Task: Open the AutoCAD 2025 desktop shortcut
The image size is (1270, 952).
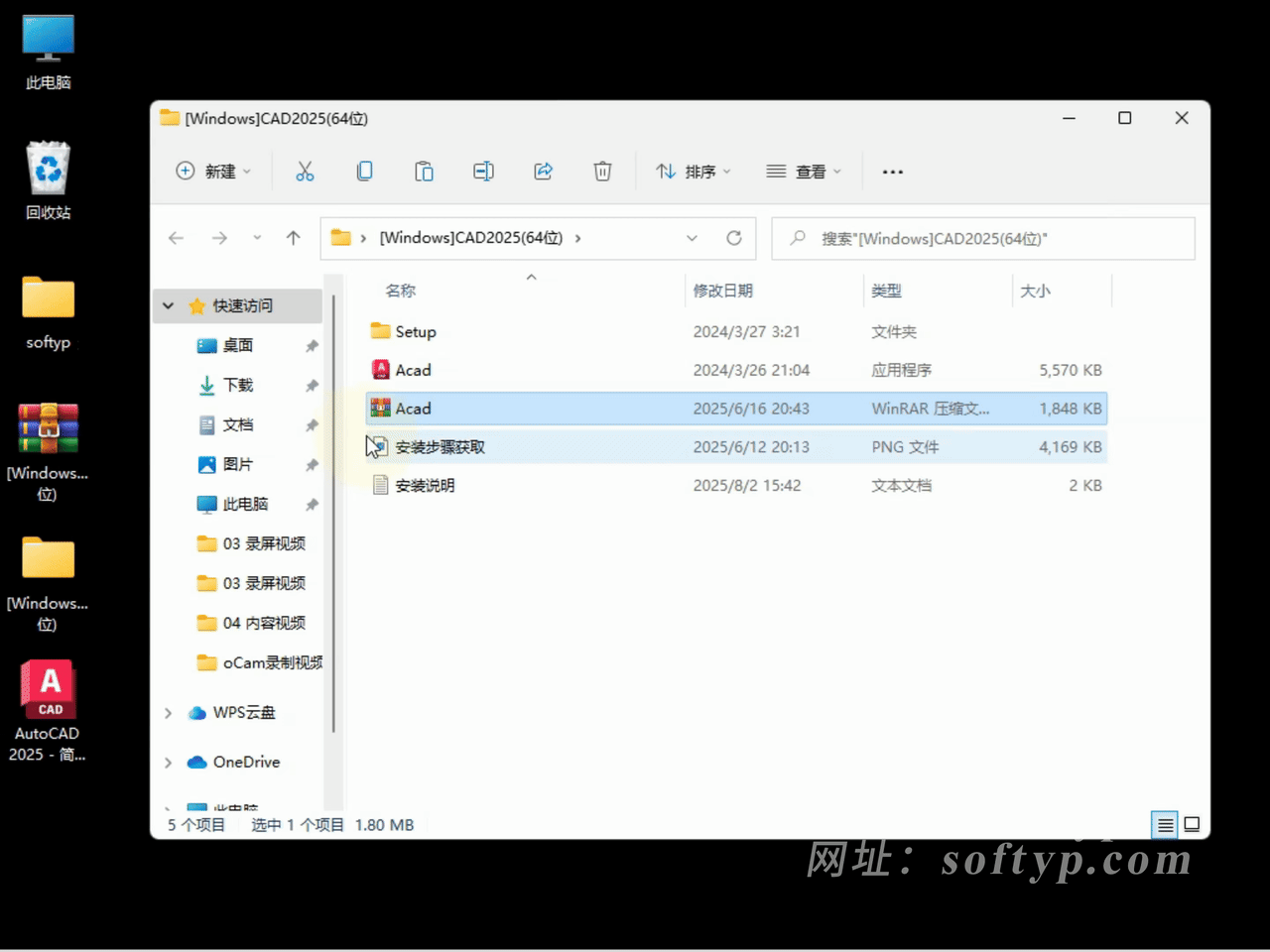Action: tap(48, 688)
